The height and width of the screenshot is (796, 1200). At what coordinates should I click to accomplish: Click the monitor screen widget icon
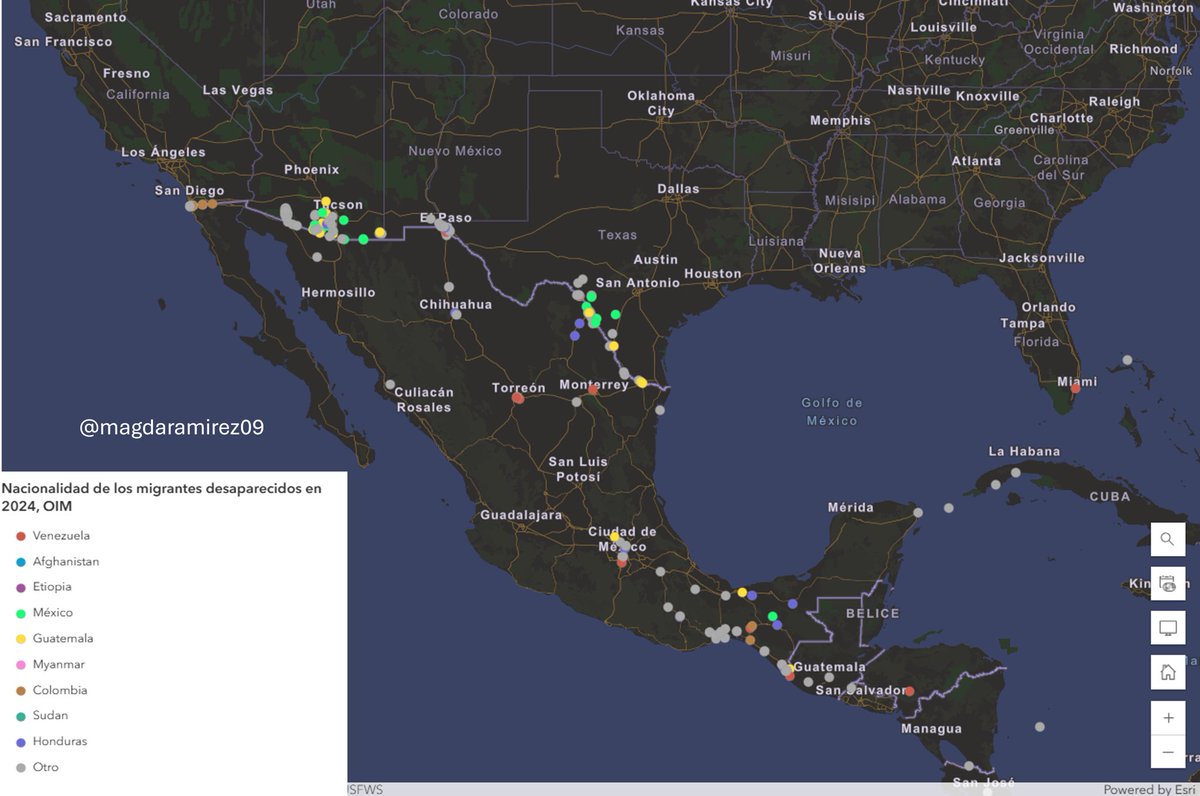pyautogui.click(x=1167, y=627)
